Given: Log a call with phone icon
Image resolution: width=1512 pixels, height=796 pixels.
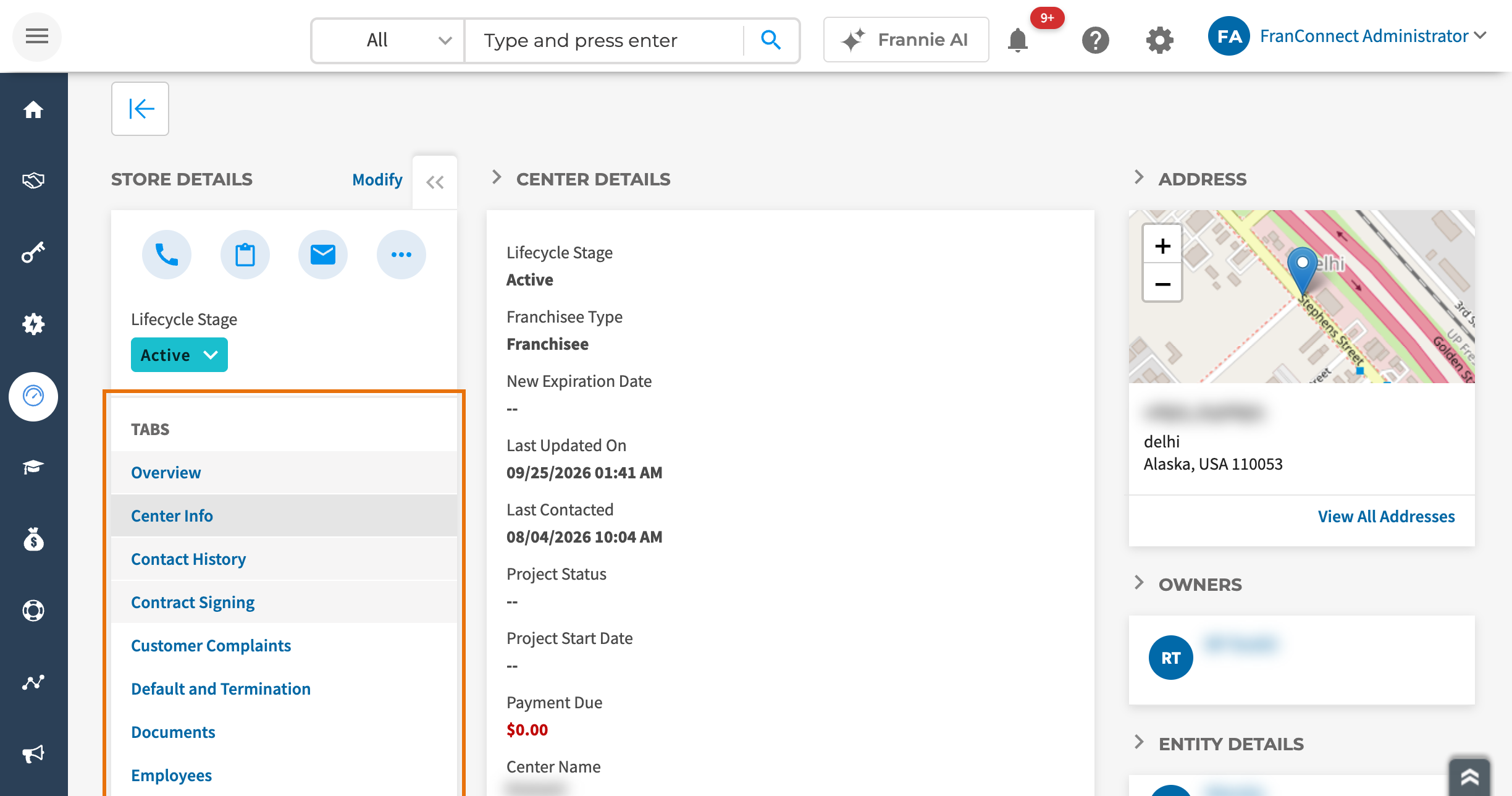Looking at the screenshot, I should [167, 255].
